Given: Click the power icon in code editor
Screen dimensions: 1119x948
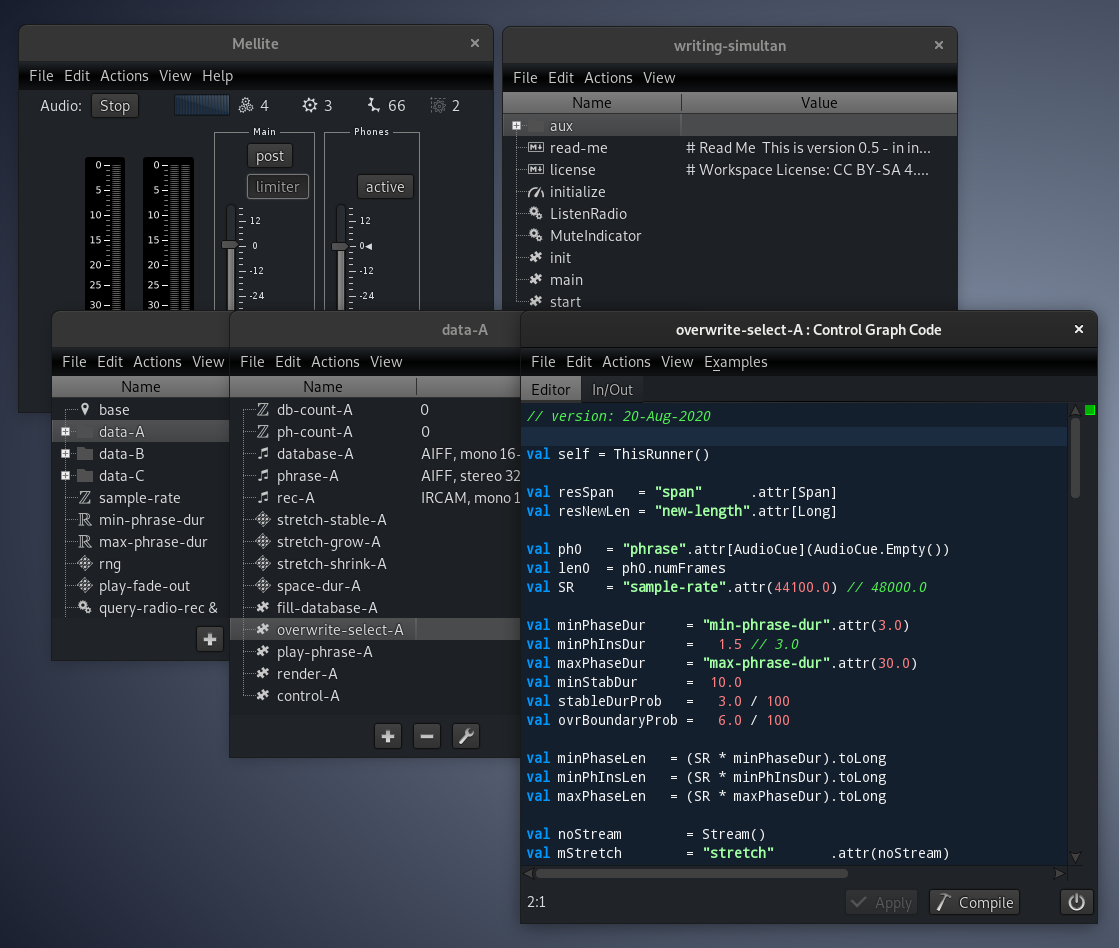Looking at the screenshot, I should [1076, 902].
